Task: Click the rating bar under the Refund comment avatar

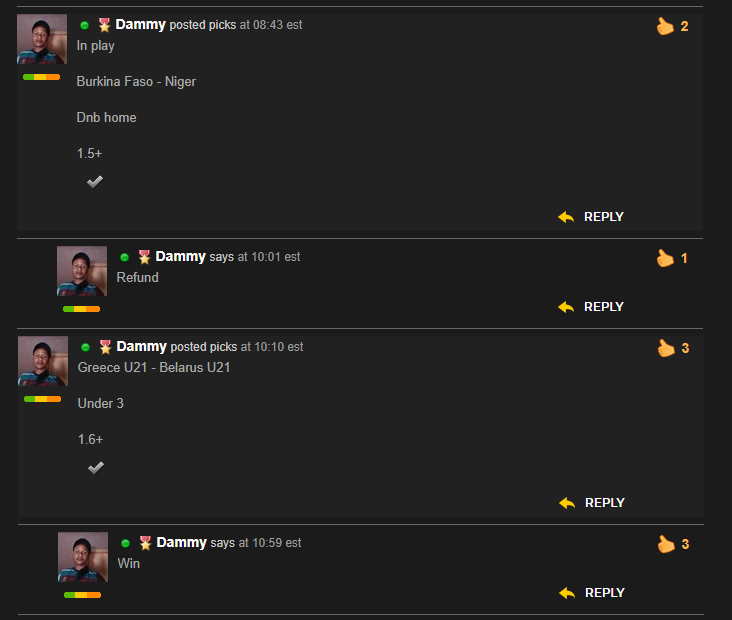Action: 82,309
